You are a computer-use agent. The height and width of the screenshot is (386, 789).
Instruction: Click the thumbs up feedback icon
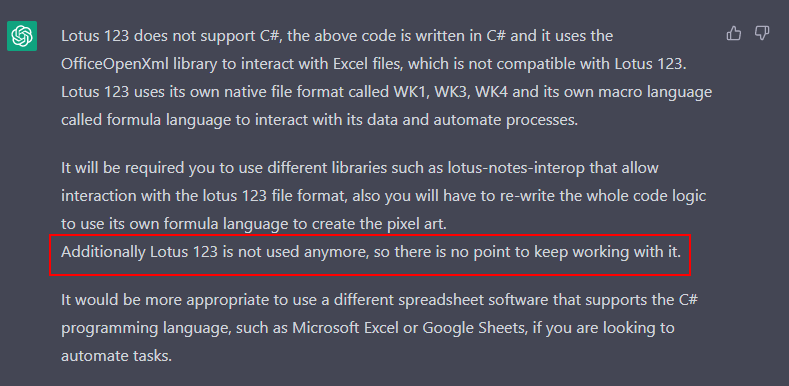click(x=734, y=34)
